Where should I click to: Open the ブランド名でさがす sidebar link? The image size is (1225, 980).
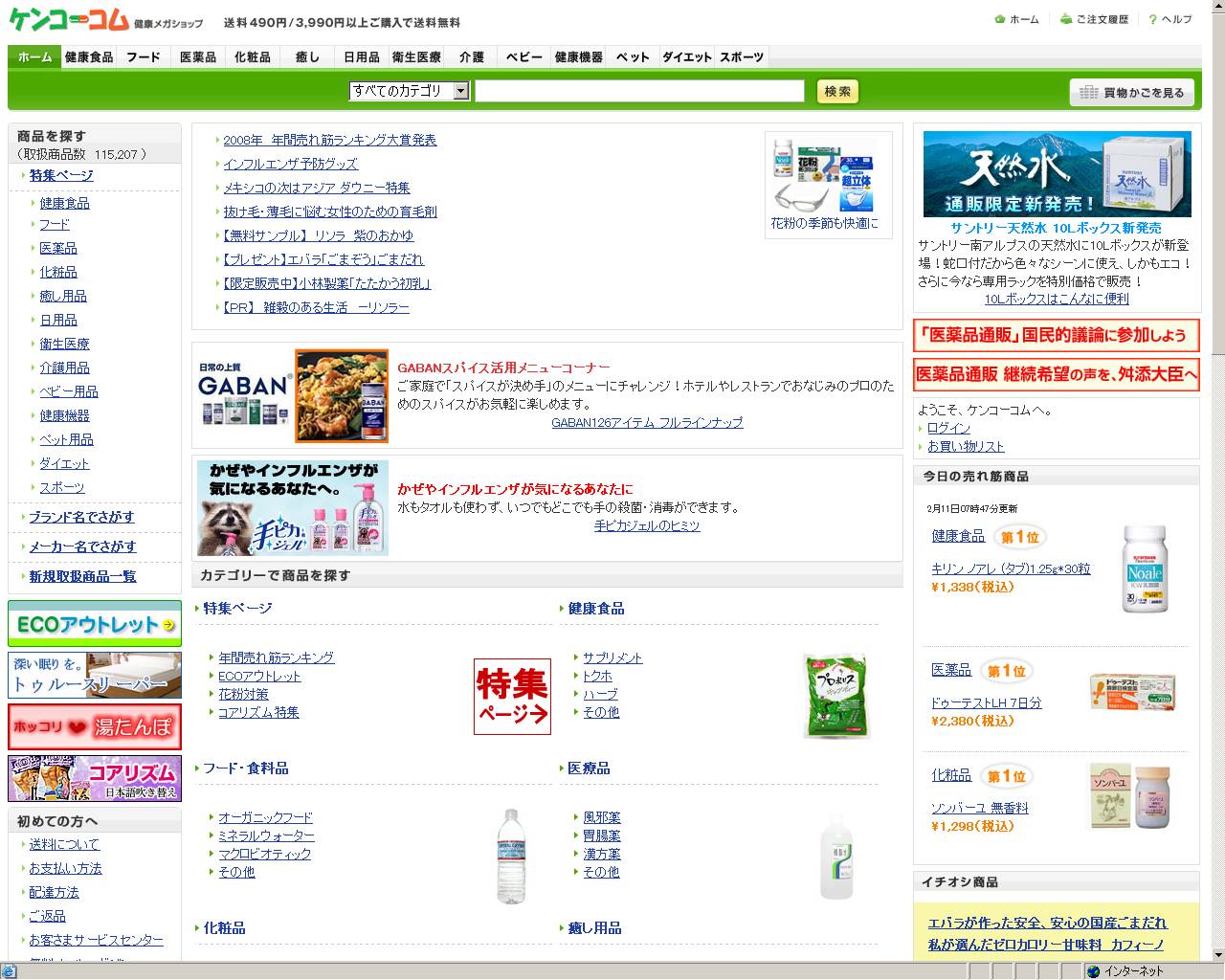tap(81, 517)
